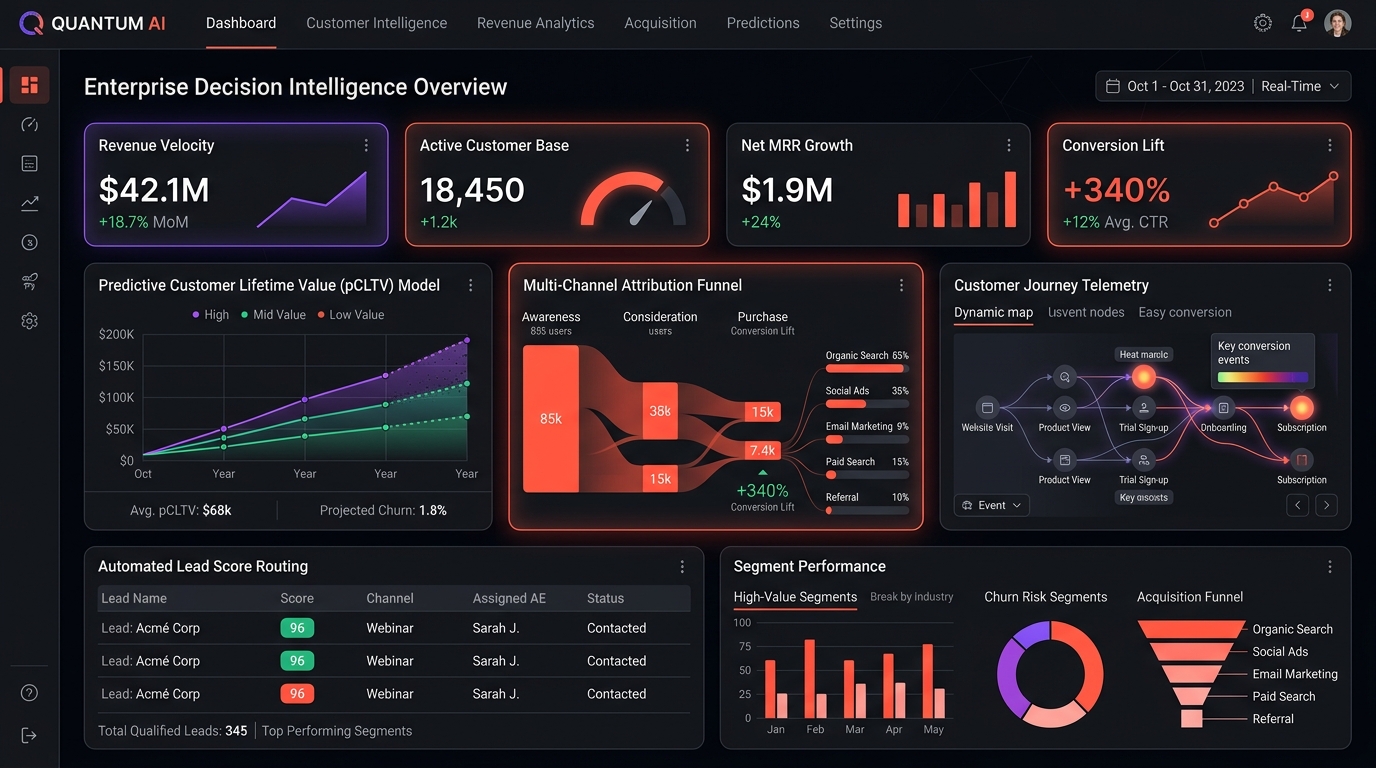The width and height of the screenshot is (1376, 768).
Task: Open the speedometer gauge icon in sidebar
Action: (29, 124)
